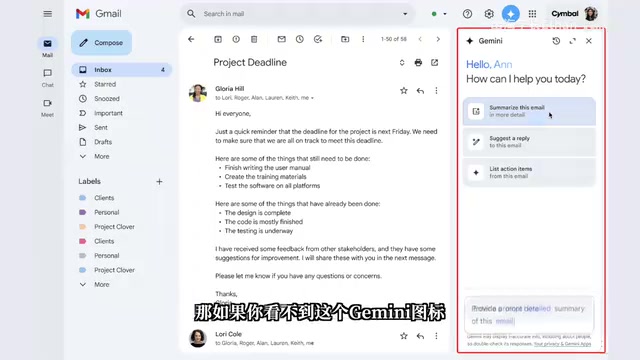Image resolution: width=640 pixels, height=360 pixels.
Task: Open email in a new window
Action: 434,62
